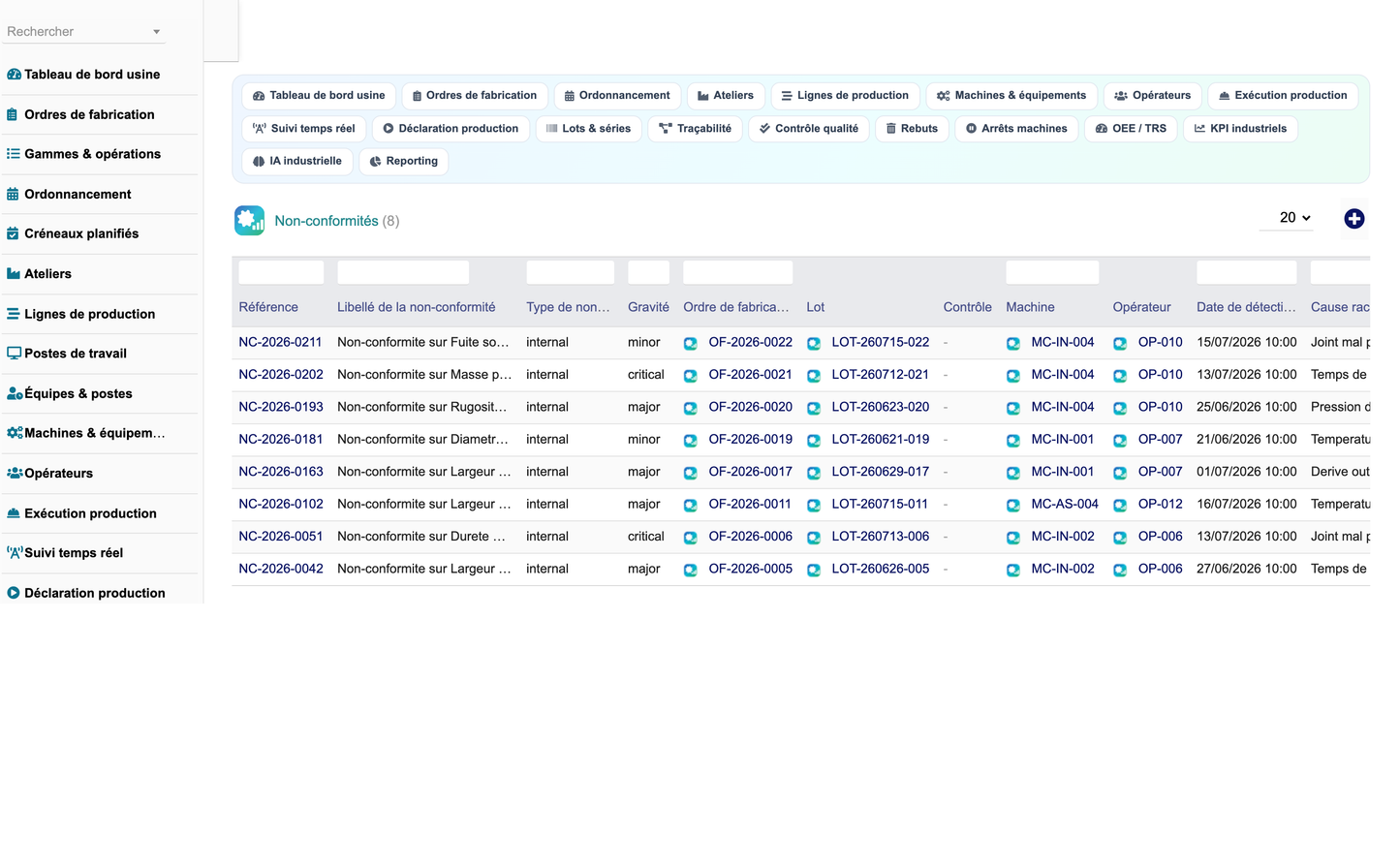Sort by Date de détection column header
1400x866 pixels.
pyautogui.click(x=1246, y=307)
